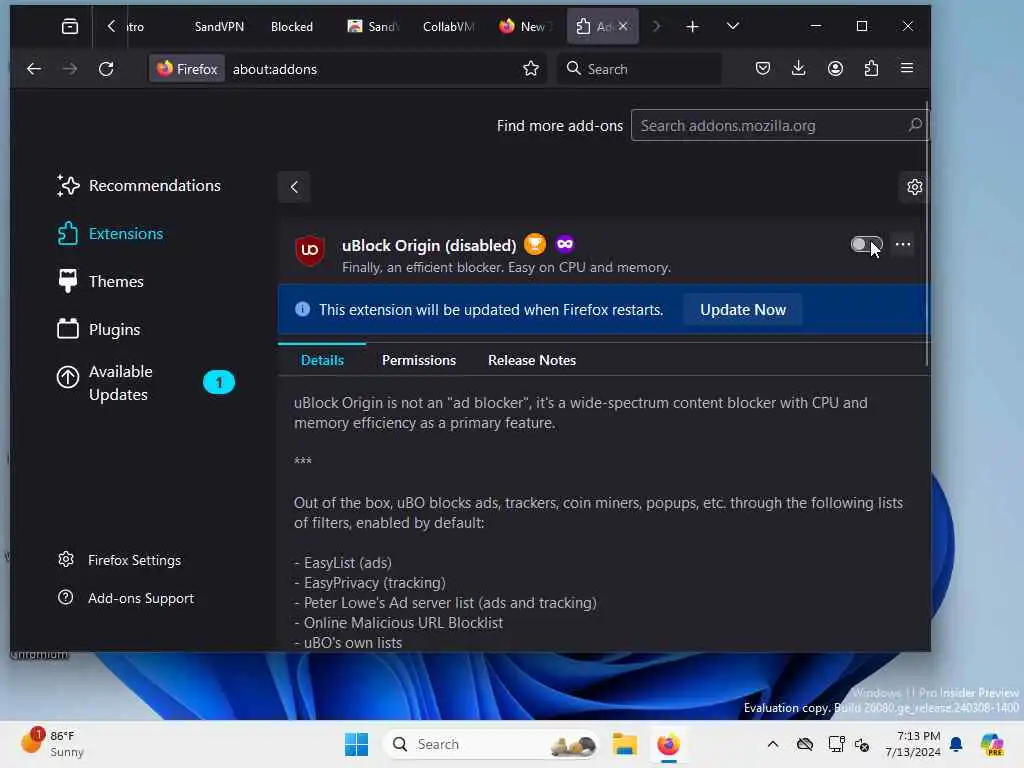Click the Update Now button
The image size is (1024, 768).
743,310
